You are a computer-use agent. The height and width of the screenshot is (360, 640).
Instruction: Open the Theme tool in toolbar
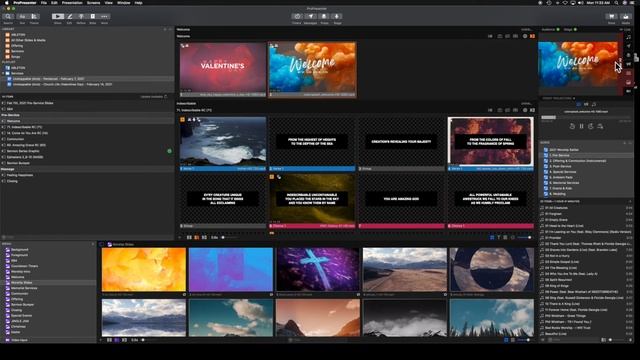tap(34, 16)
